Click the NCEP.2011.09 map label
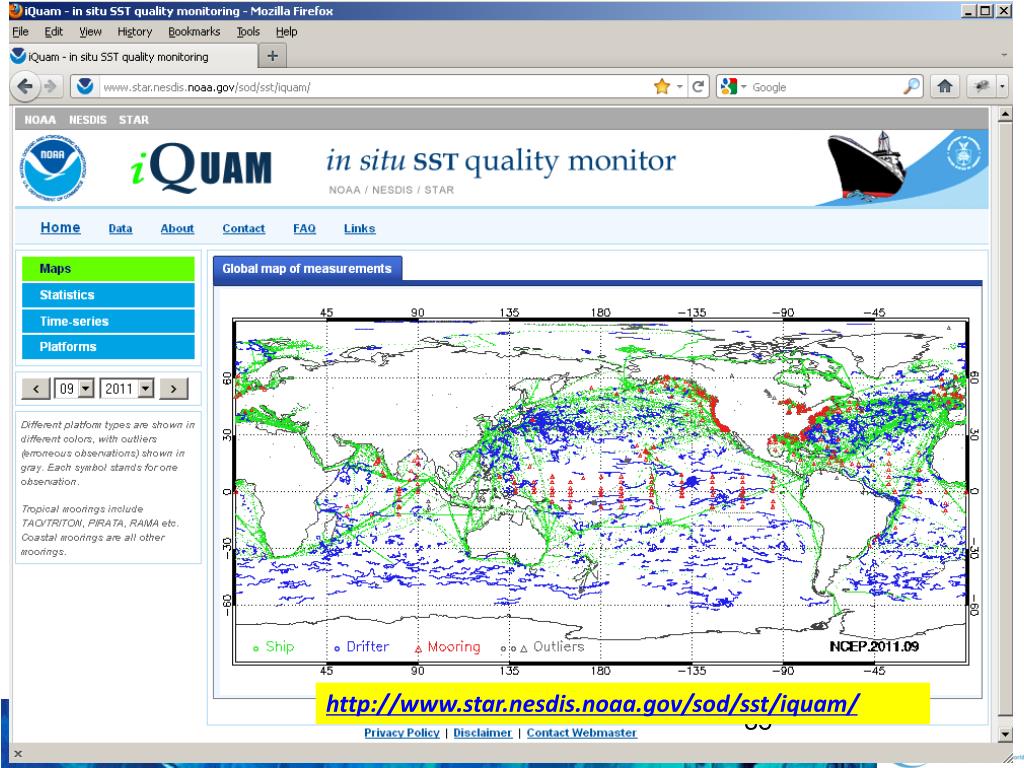The height and width of the screenshot is (768, 1024). tap(874, 646)
